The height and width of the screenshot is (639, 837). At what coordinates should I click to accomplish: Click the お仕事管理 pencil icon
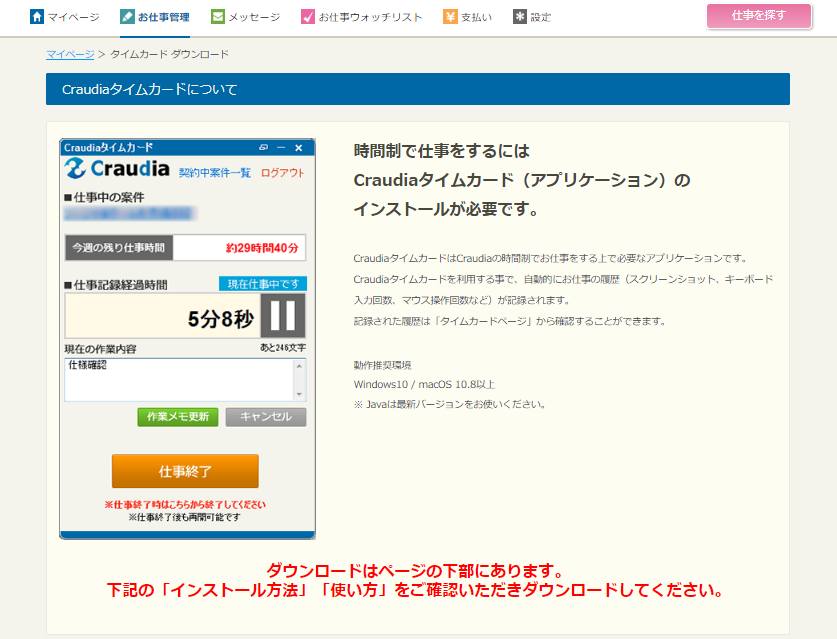[x=127, y=17]
